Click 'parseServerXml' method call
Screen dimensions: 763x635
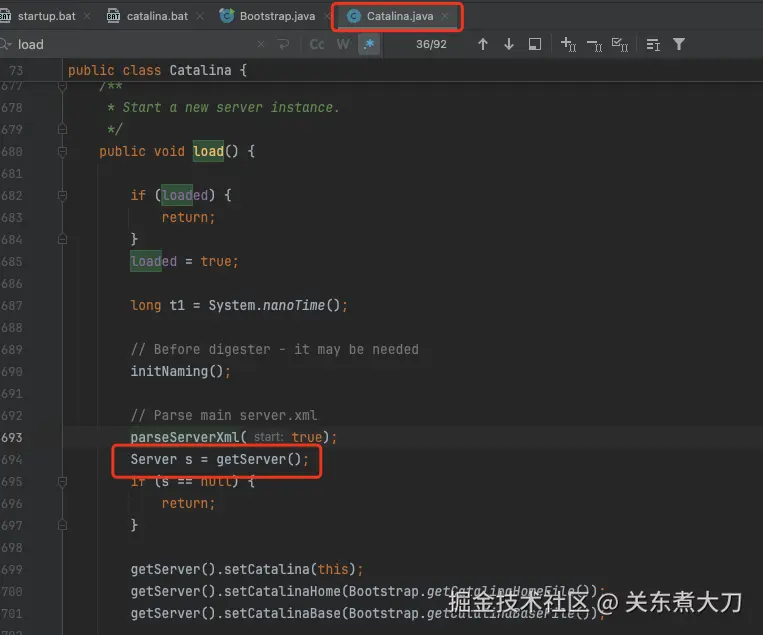[x=185, y=437]
